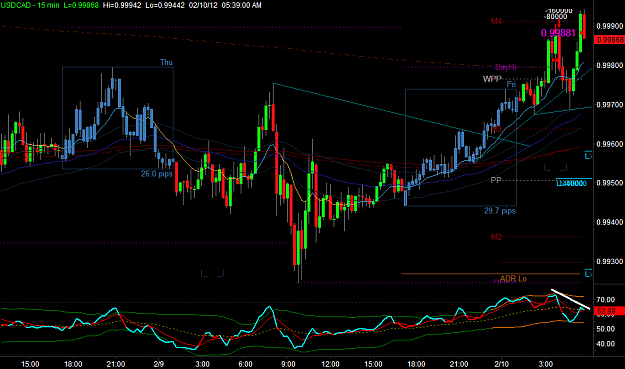Click the M3 pivot level label
This screenshot has width=625, height=369.
496,129
